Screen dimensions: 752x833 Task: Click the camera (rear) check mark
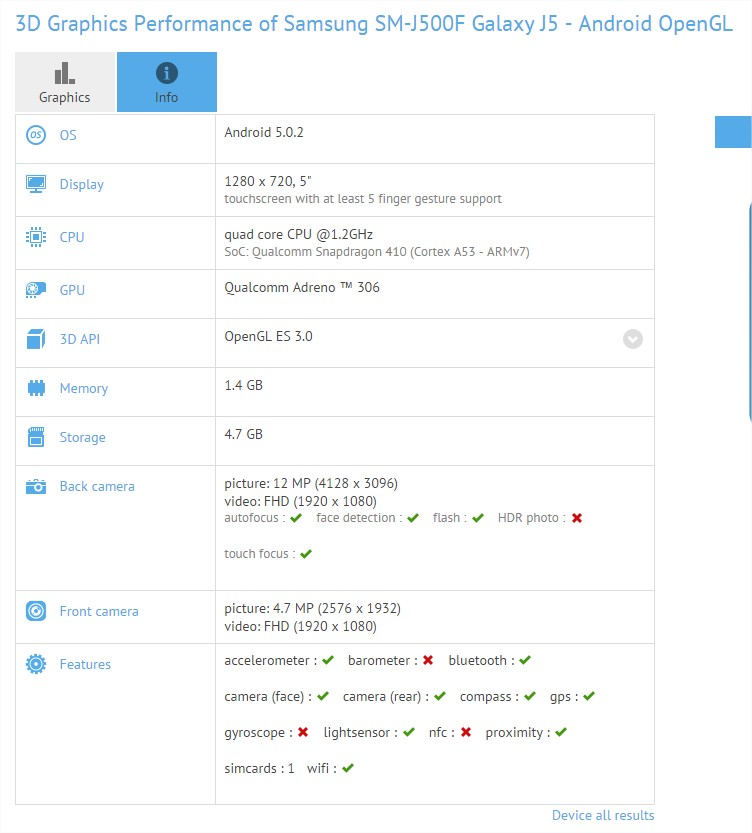pos(440,696)
